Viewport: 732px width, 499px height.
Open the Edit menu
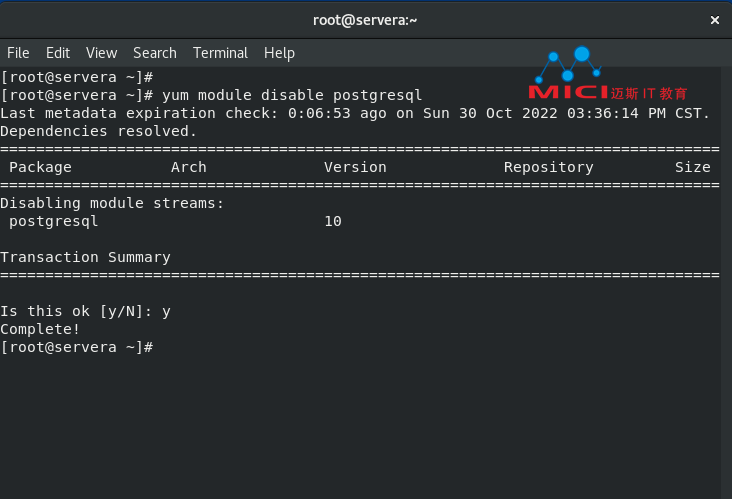click(x=58, y=53)
